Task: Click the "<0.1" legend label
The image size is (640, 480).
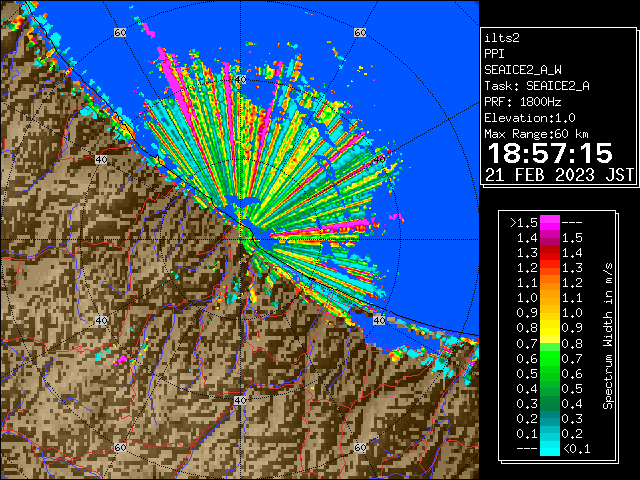Action: pos(576,449)
